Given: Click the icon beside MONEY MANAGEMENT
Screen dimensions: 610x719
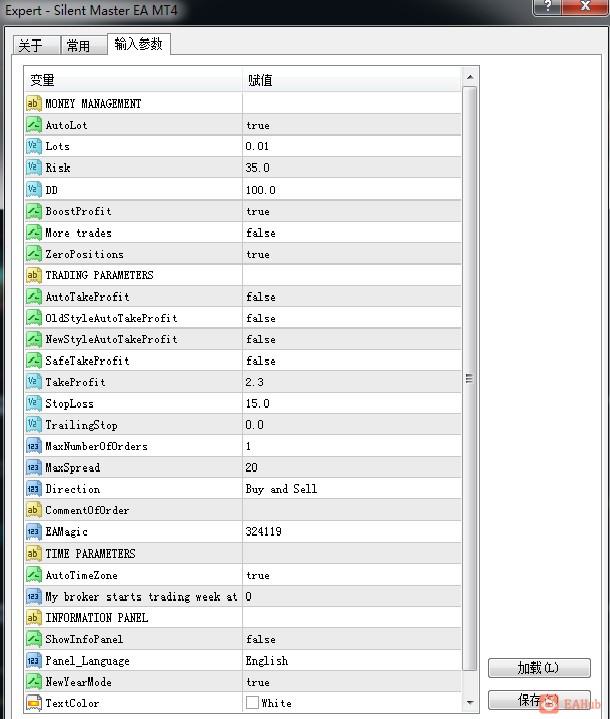Looking at the screenshot, I should pos(33,103).
